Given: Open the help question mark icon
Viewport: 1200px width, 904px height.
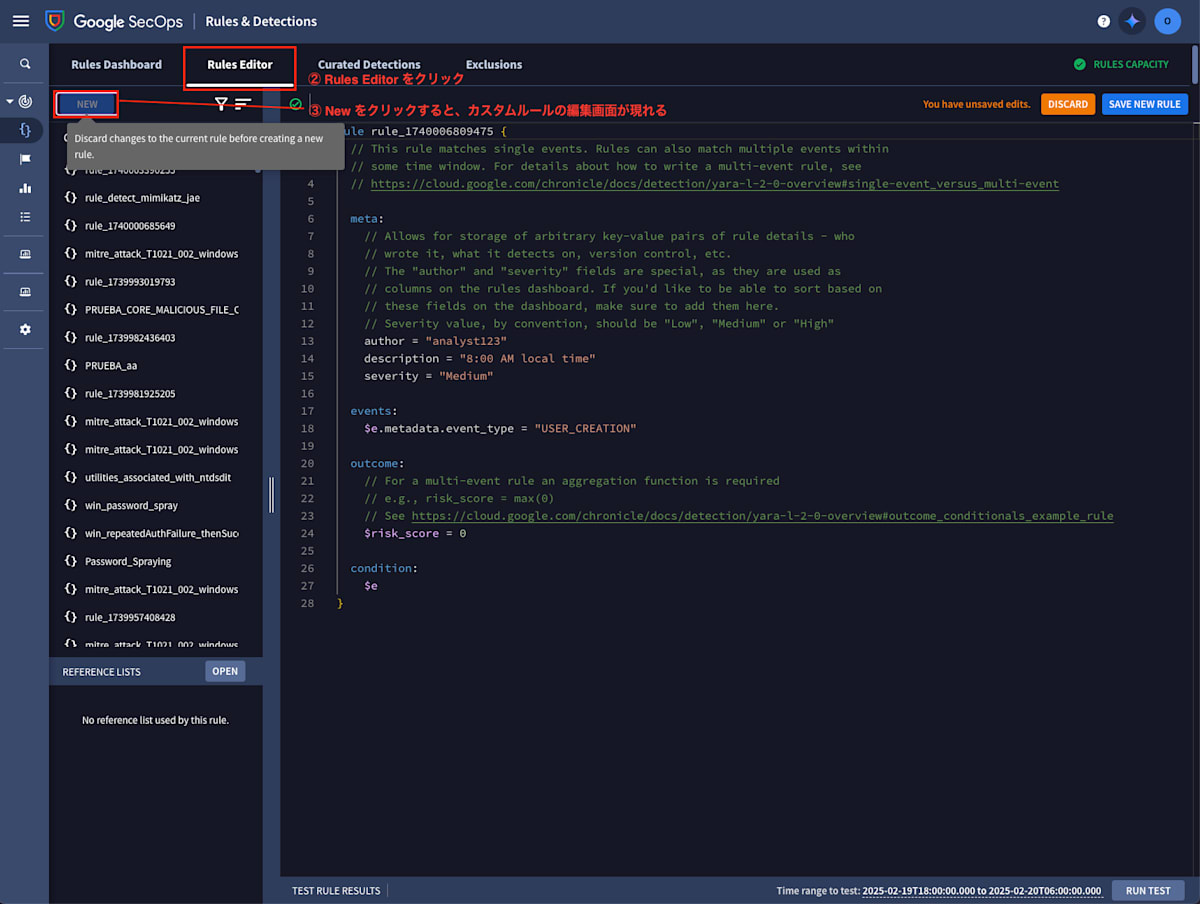Looking at the screenshot, I should click(1104, 21).
